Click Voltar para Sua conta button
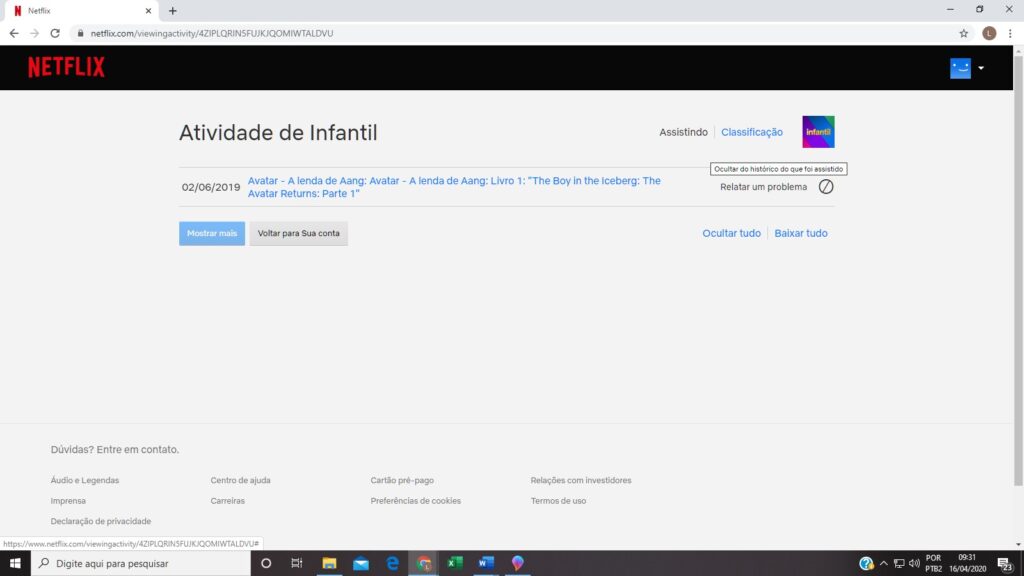 point(298,233)
